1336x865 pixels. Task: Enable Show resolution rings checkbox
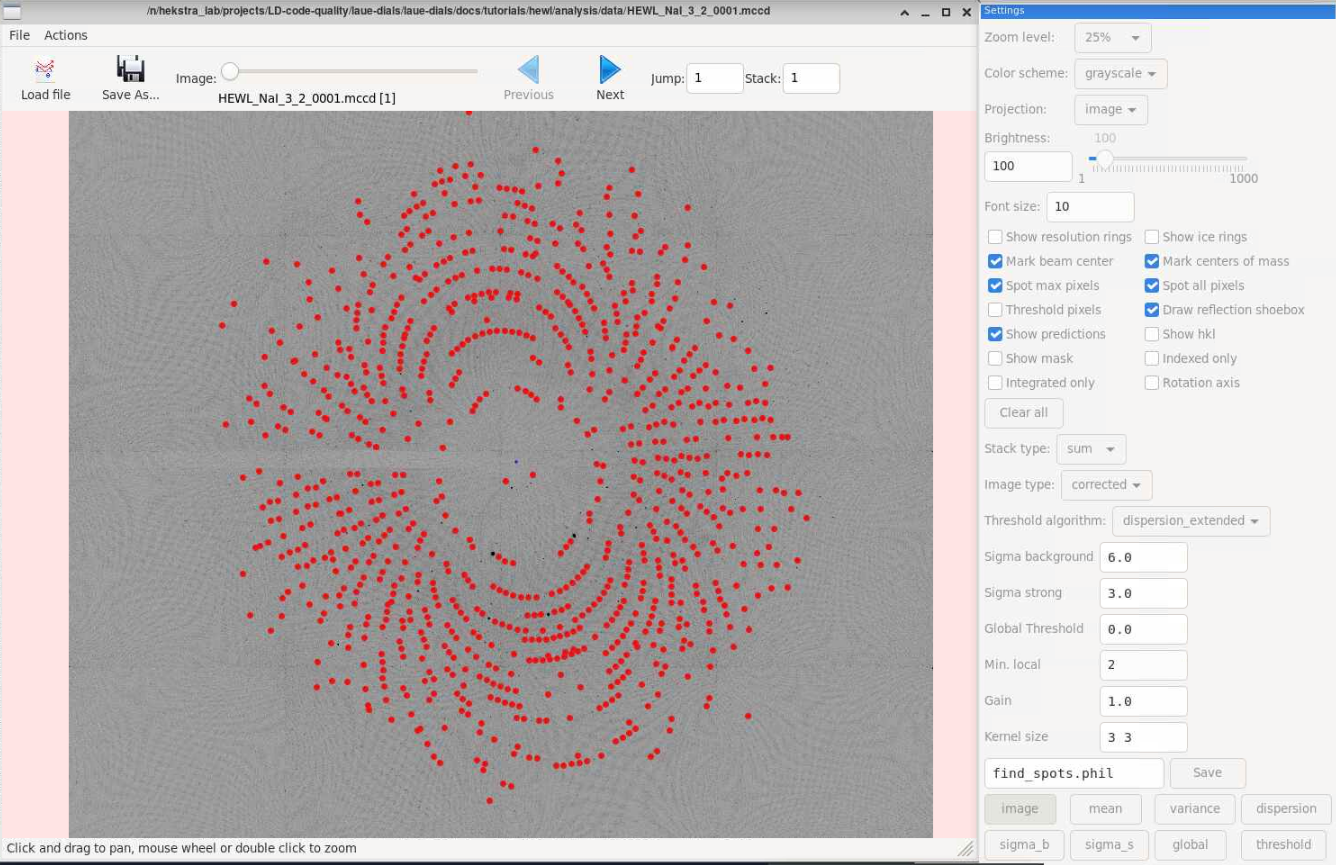click(x=995, y=237)
